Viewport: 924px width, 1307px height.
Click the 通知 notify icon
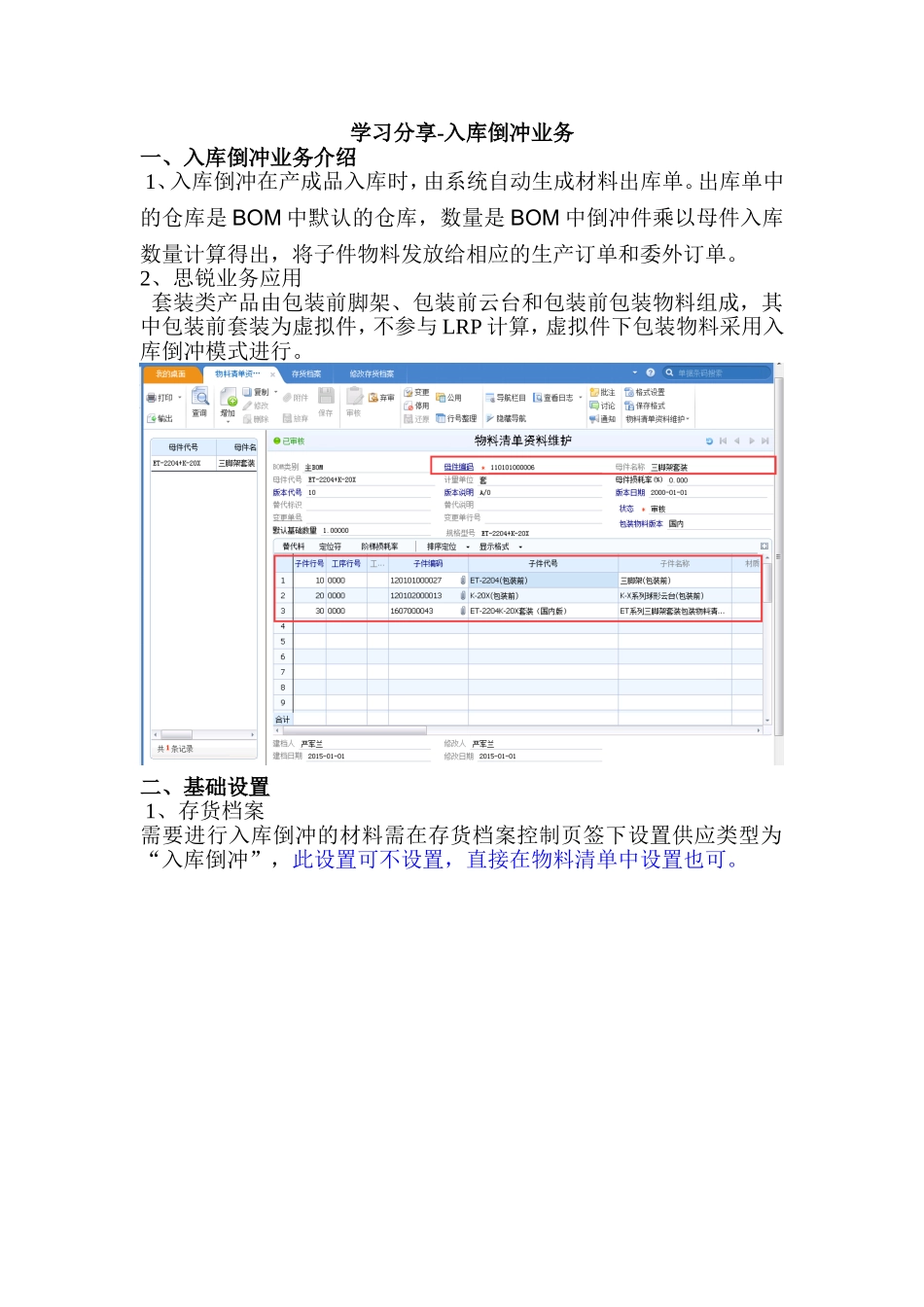[594, 419]
